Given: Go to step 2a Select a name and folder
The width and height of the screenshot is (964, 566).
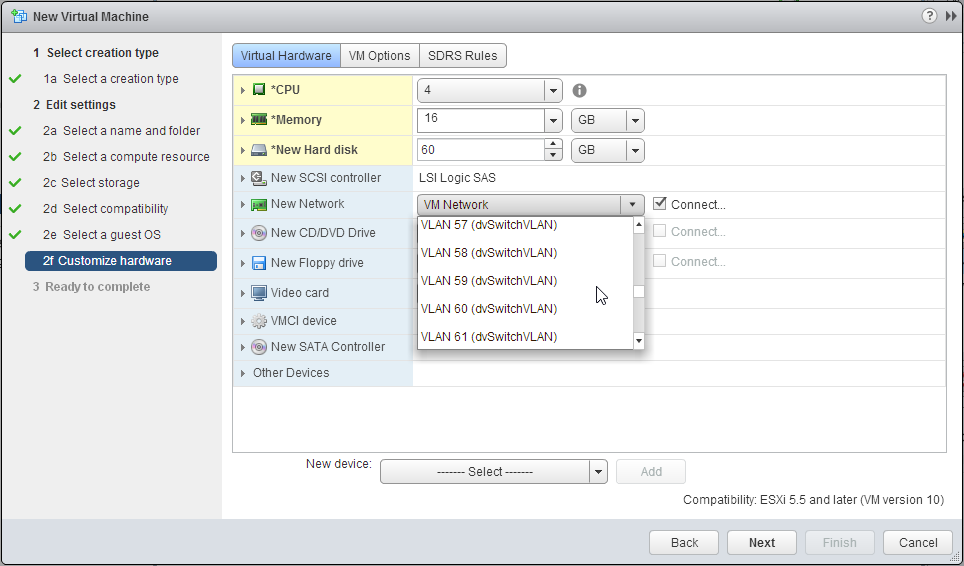Looking at the screenshot, I should [x=122, y=131].
